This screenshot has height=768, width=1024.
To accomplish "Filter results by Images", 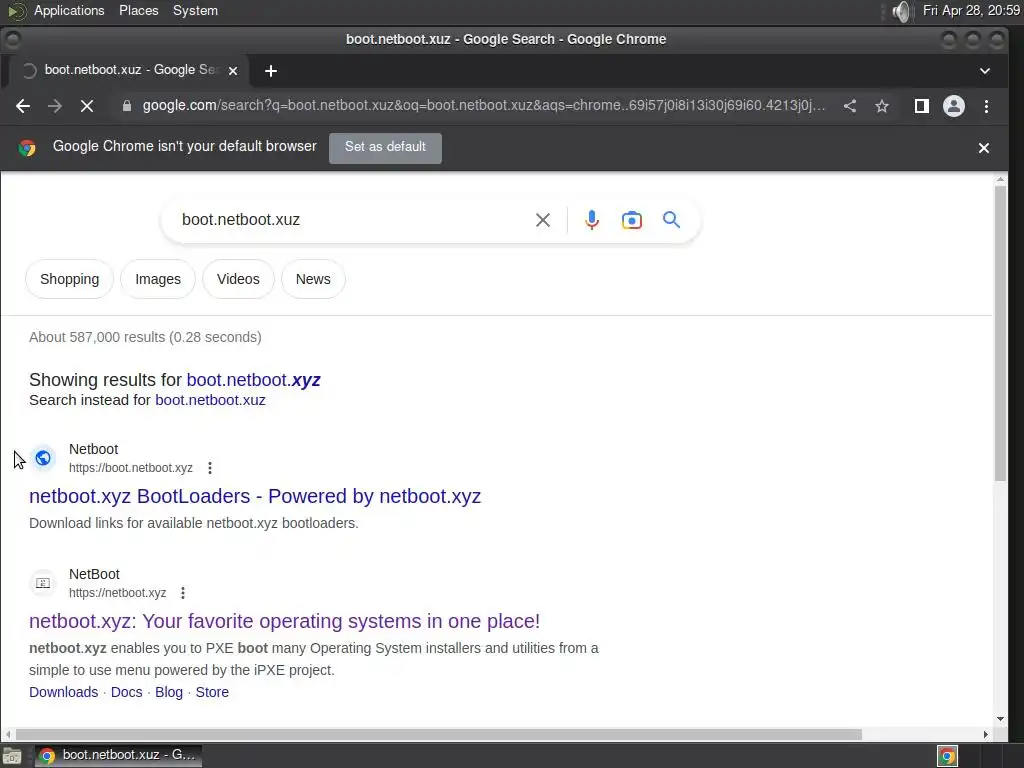I will coord(158,279).
